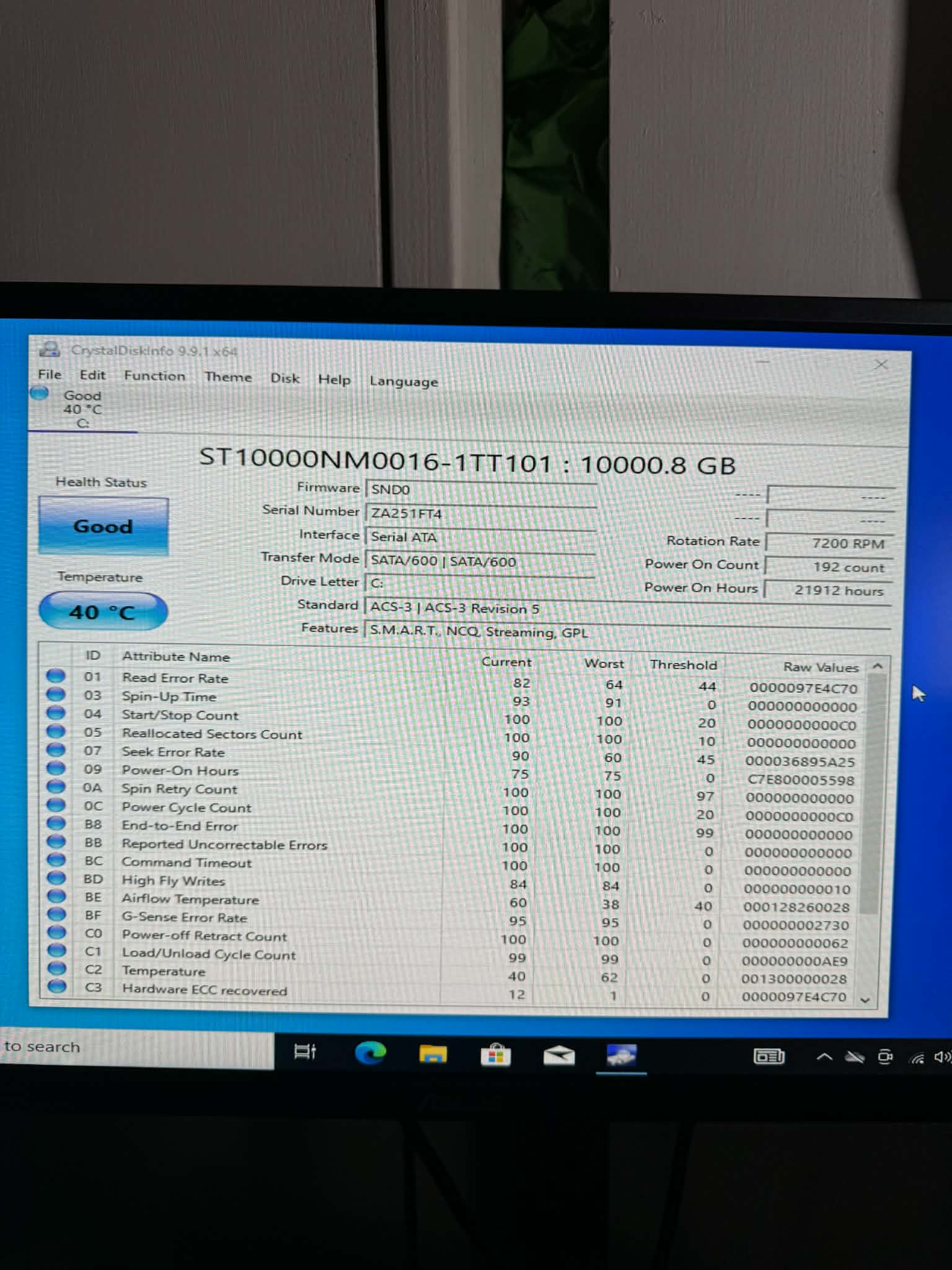
Task: Click the Threshold column header
Action: [x=683, y=665]
